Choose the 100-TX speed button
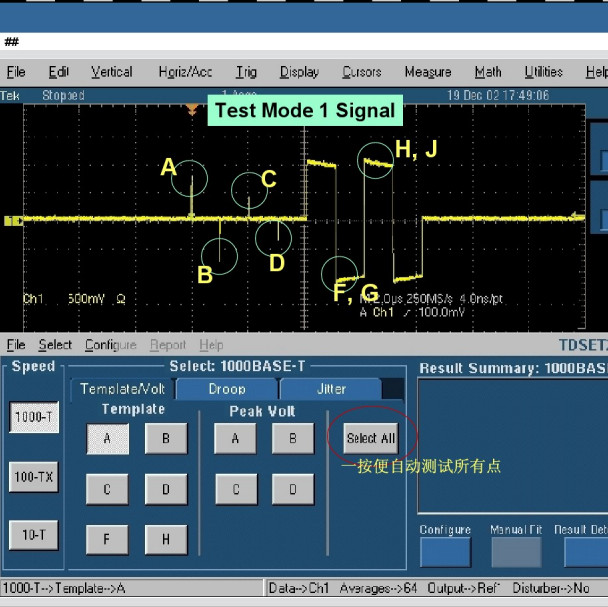608x607 pixels. pyautogui.click(x=33, y=477)
